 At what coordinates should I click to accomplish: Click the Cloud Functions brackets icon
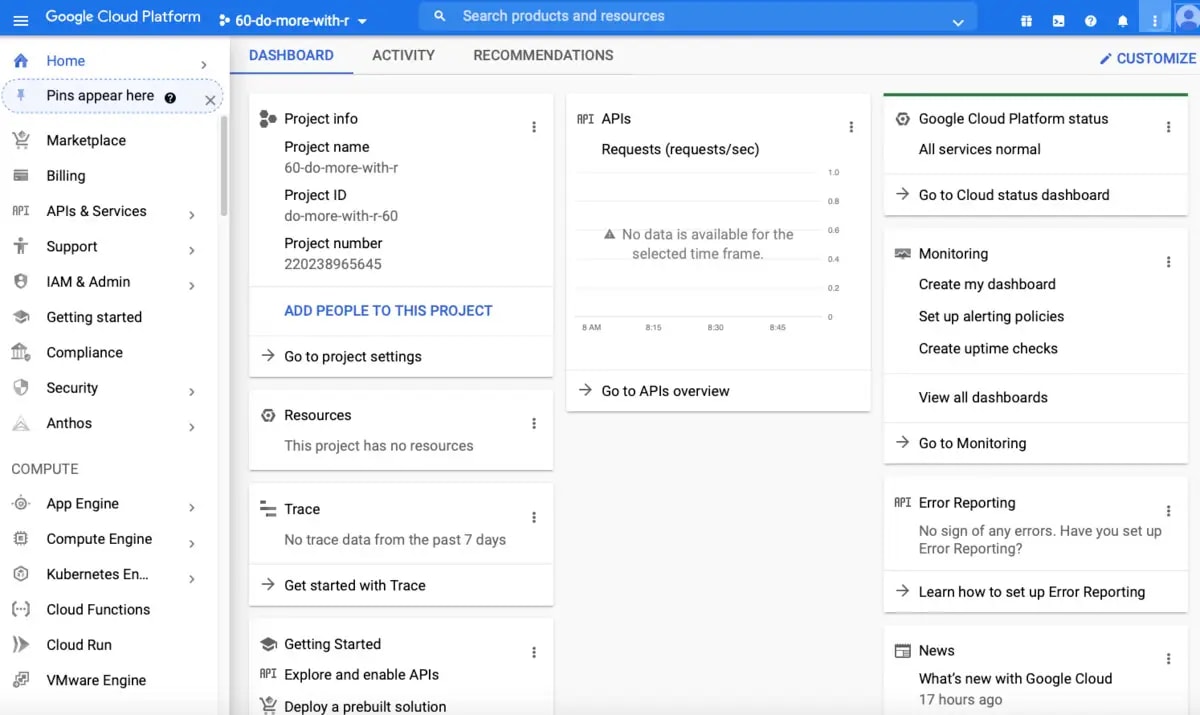point(21,609)
